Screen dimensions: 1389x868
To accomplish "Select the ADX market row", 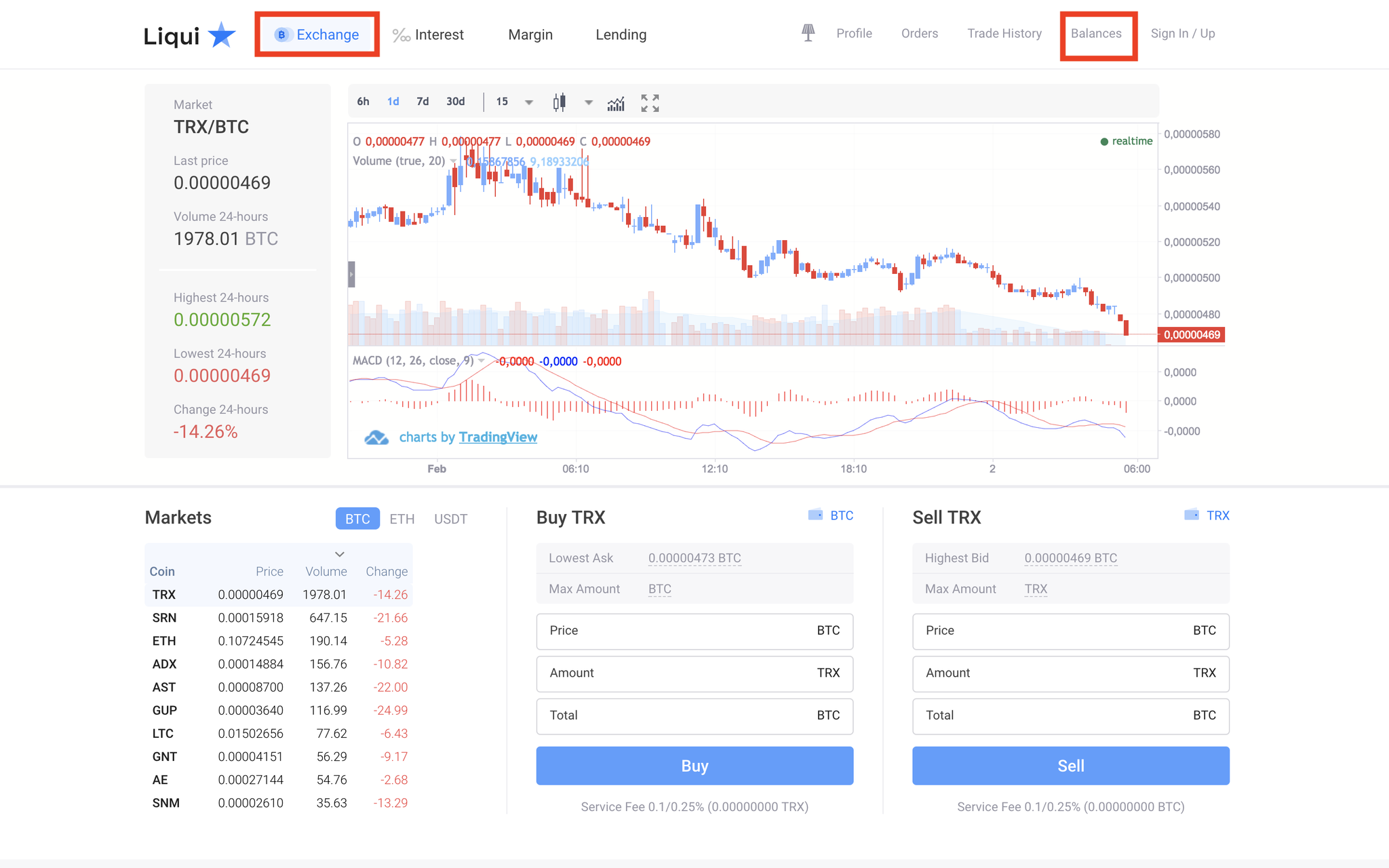I will pyautogui.click(x=279, y=664).
